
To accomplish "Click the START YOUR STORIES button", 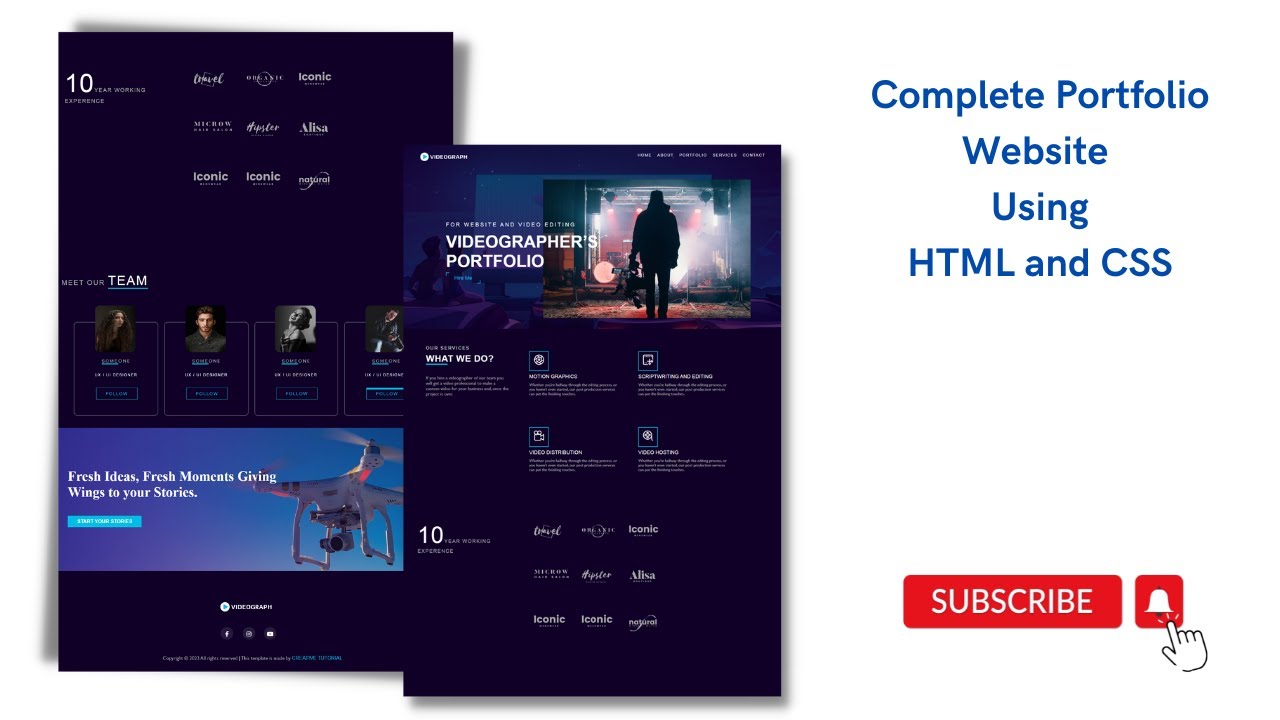I will click(105, 521).
